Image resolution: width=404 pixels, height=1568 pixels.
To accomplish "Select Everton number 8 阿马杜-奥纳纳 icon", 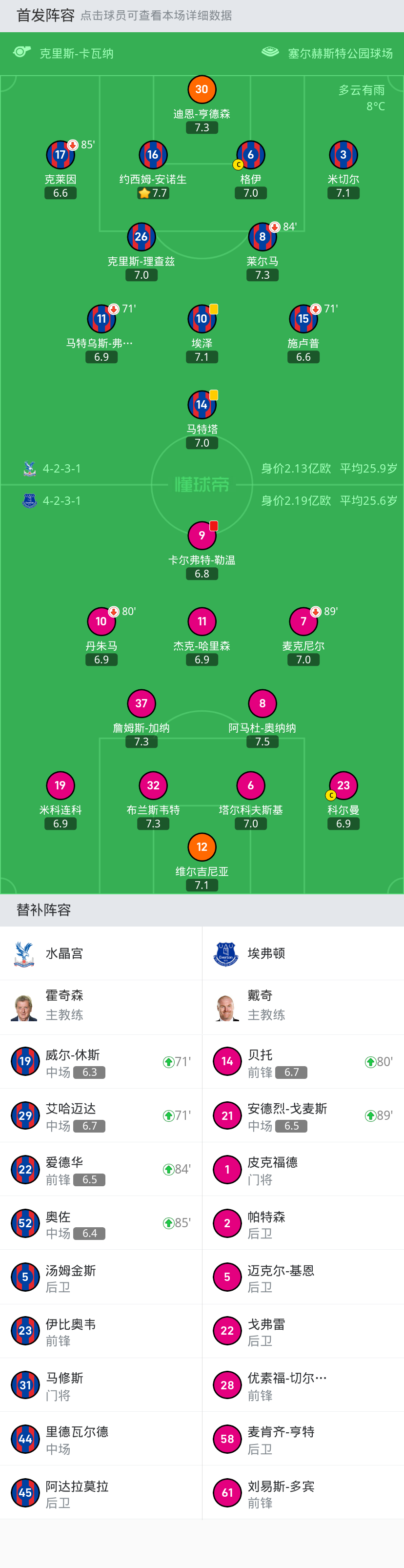I will click(262, 703).
